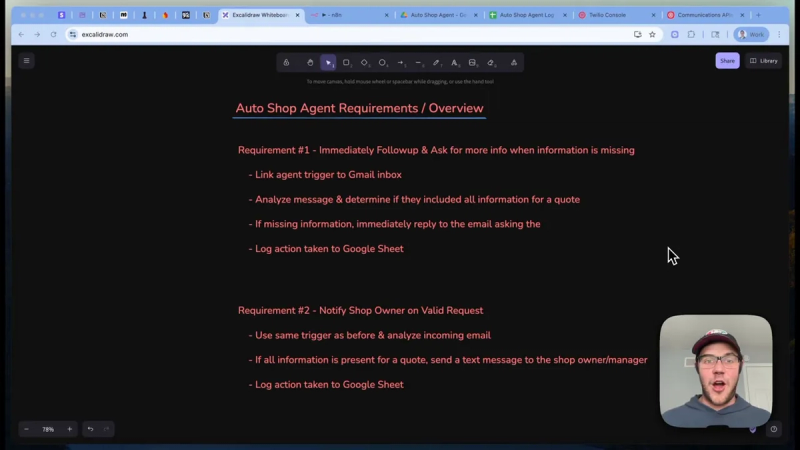
Task: Switch to the pinned flame icon tab
Action: tap(165, 15)
